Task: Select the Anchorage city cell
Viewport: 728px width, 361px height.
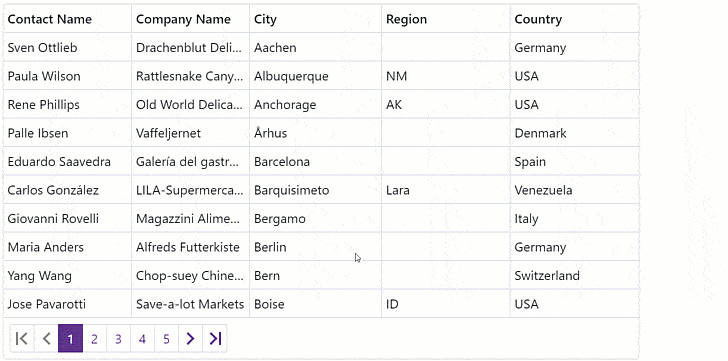Action: click(x=315, y=104)
